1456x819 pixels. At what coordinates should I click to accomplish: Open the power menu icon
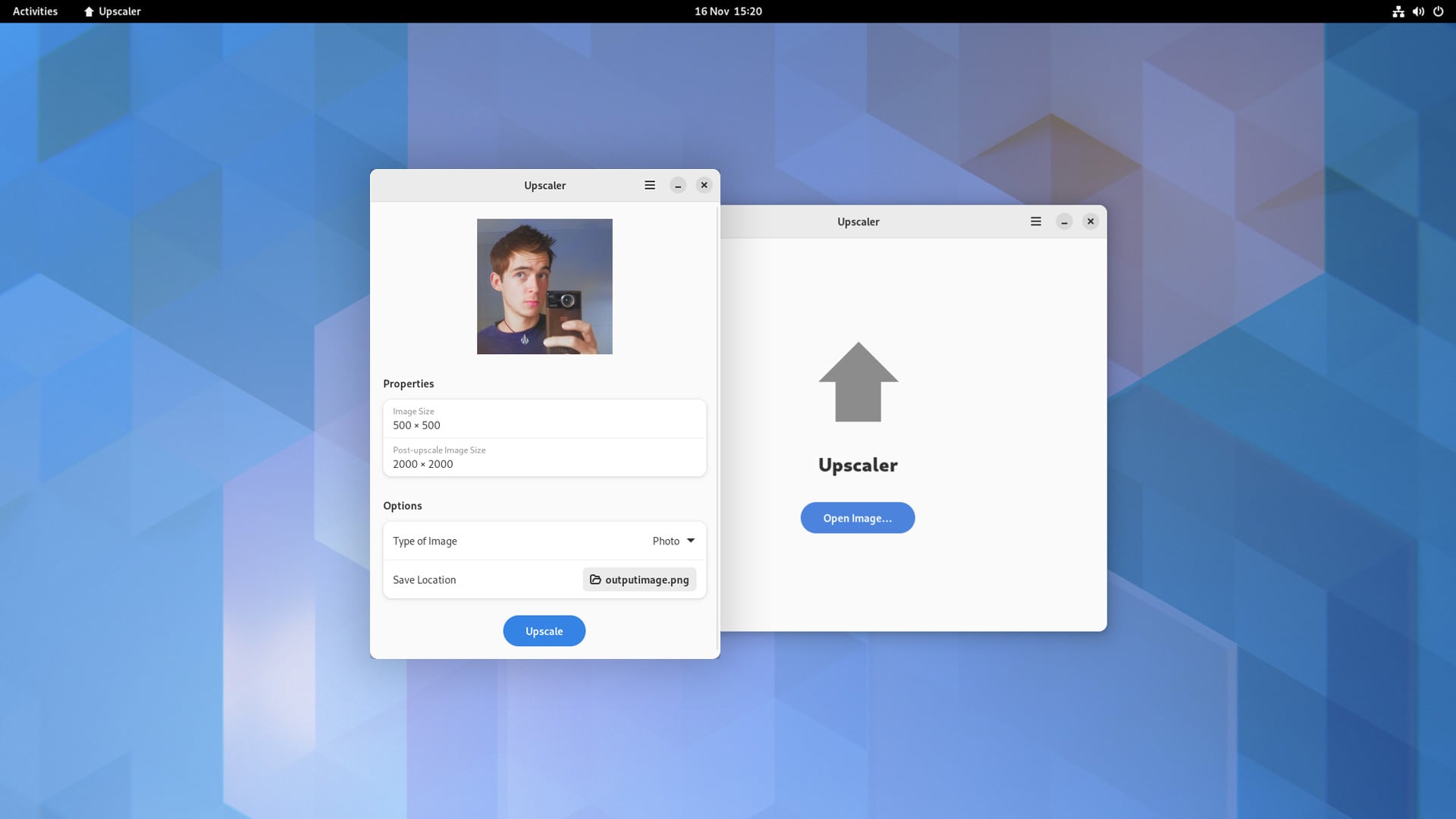[1438, 11]
